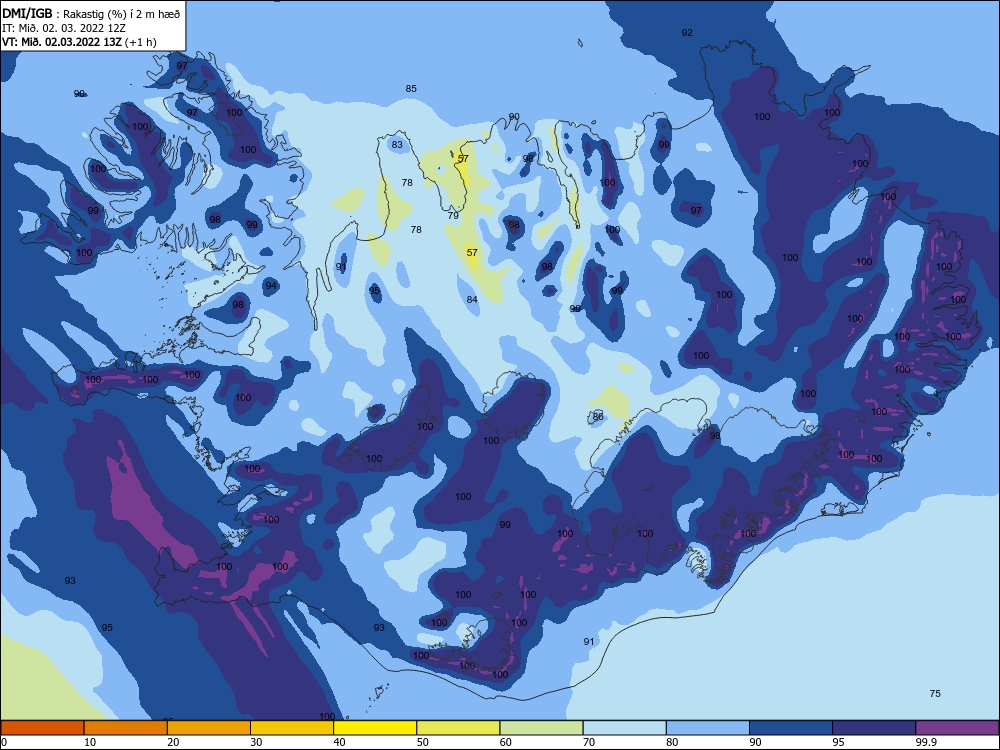Click the legend label '40'
Viewport: 1000px width, 750px height.
[339, 742]
